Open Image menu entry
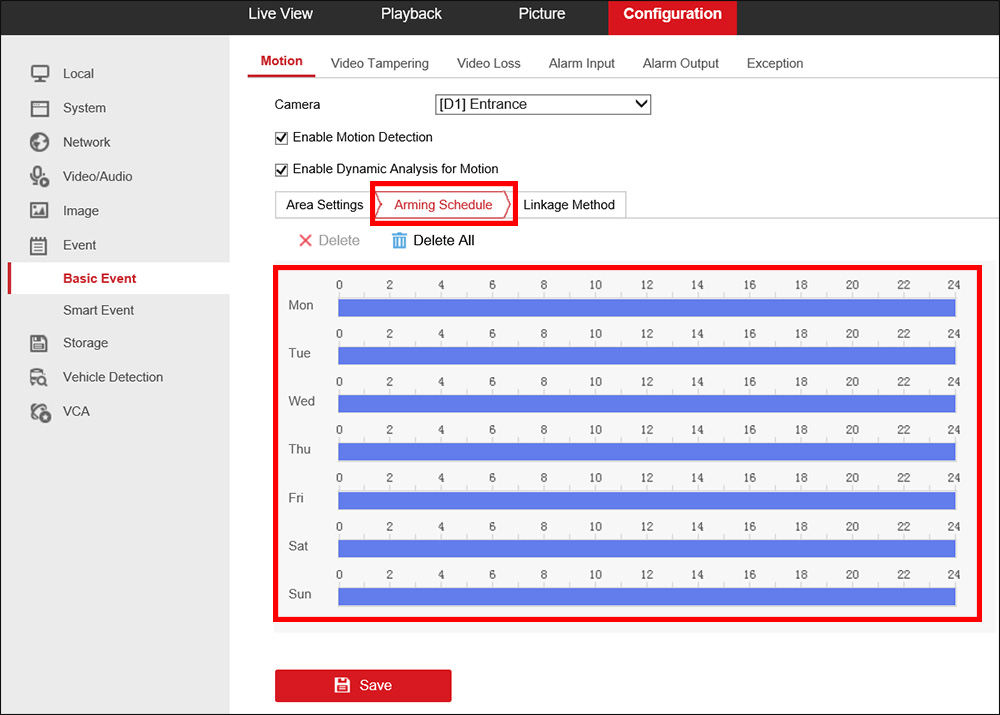Viewport: 1000px width, 715px height. (81, 210)
